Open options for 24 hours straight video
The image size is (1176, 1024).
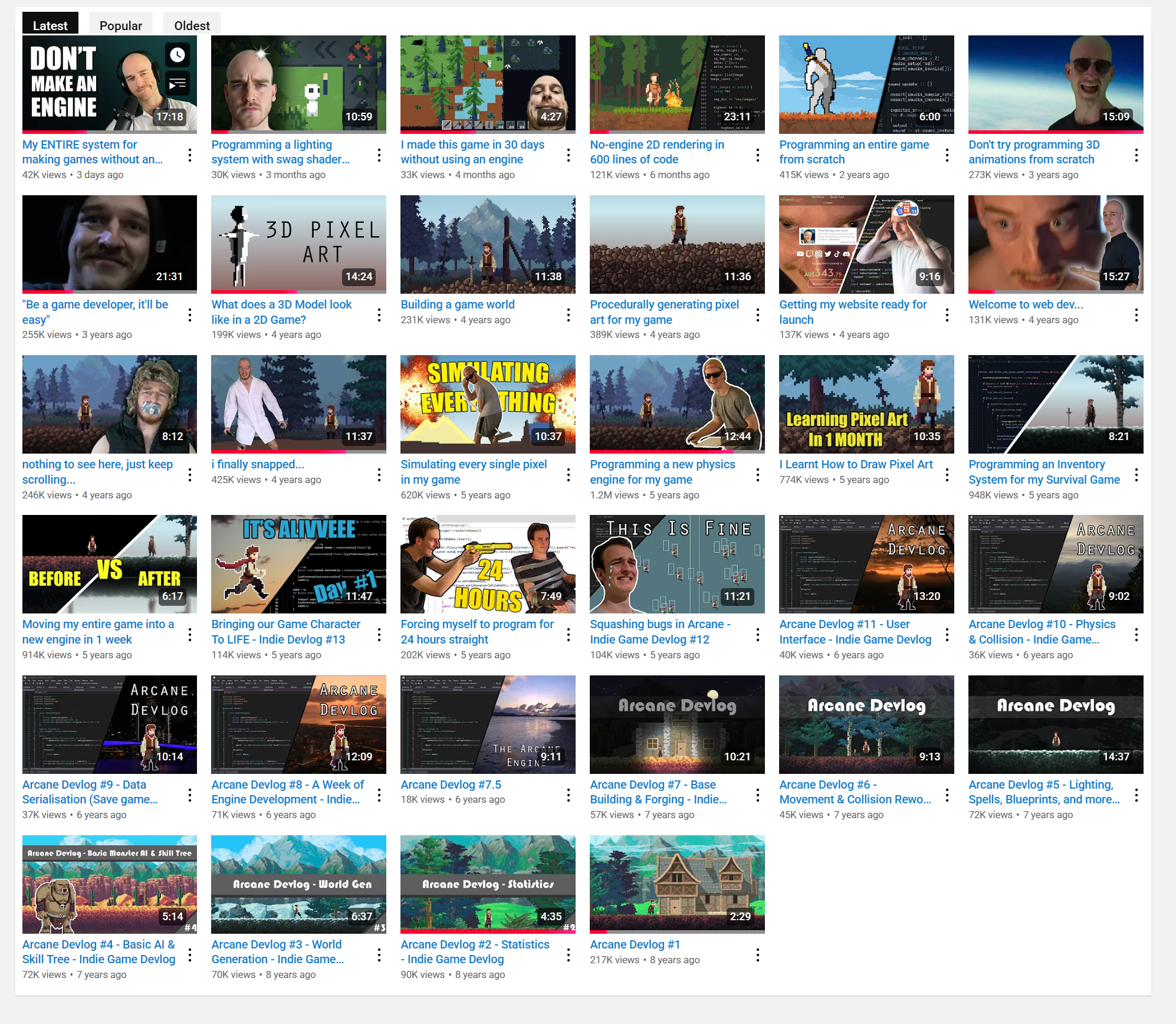(569, 635)
